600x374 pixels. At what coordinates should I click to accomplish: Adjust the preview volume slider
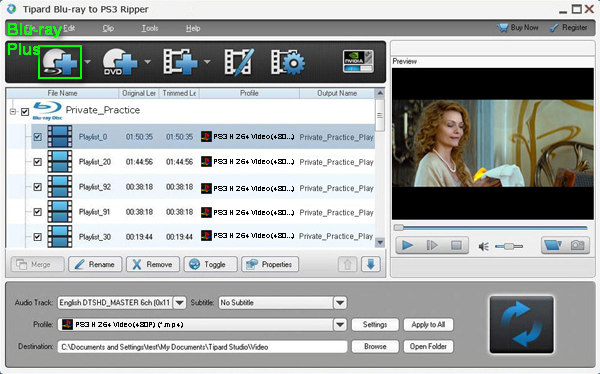(509, 247)
